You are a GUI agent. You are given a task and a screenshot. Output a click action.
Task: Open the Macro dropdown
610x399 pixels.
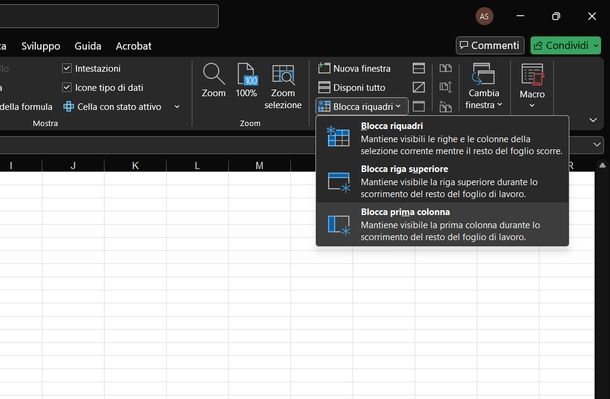click(x=532, y=86)
